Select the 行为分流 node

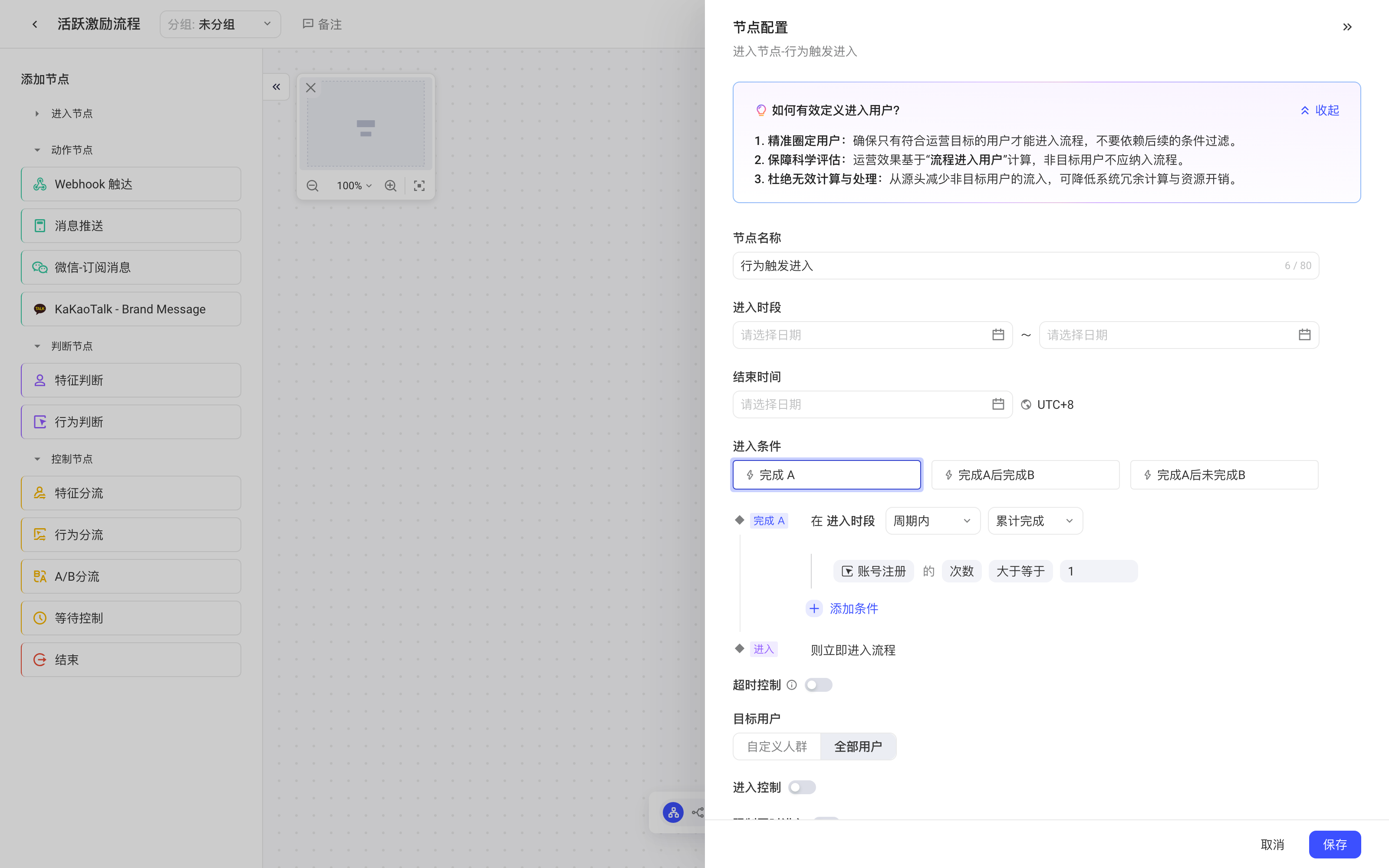click(131, 534)
